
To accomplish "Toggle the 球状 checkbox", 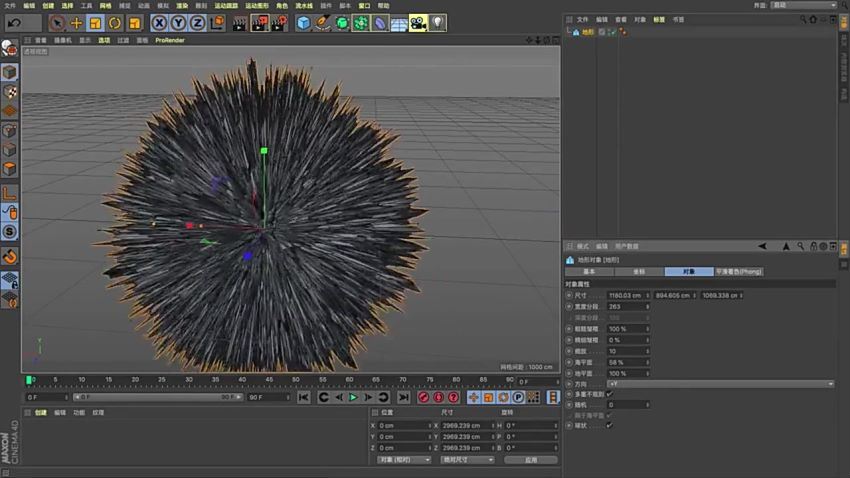I will click(609, 425).
